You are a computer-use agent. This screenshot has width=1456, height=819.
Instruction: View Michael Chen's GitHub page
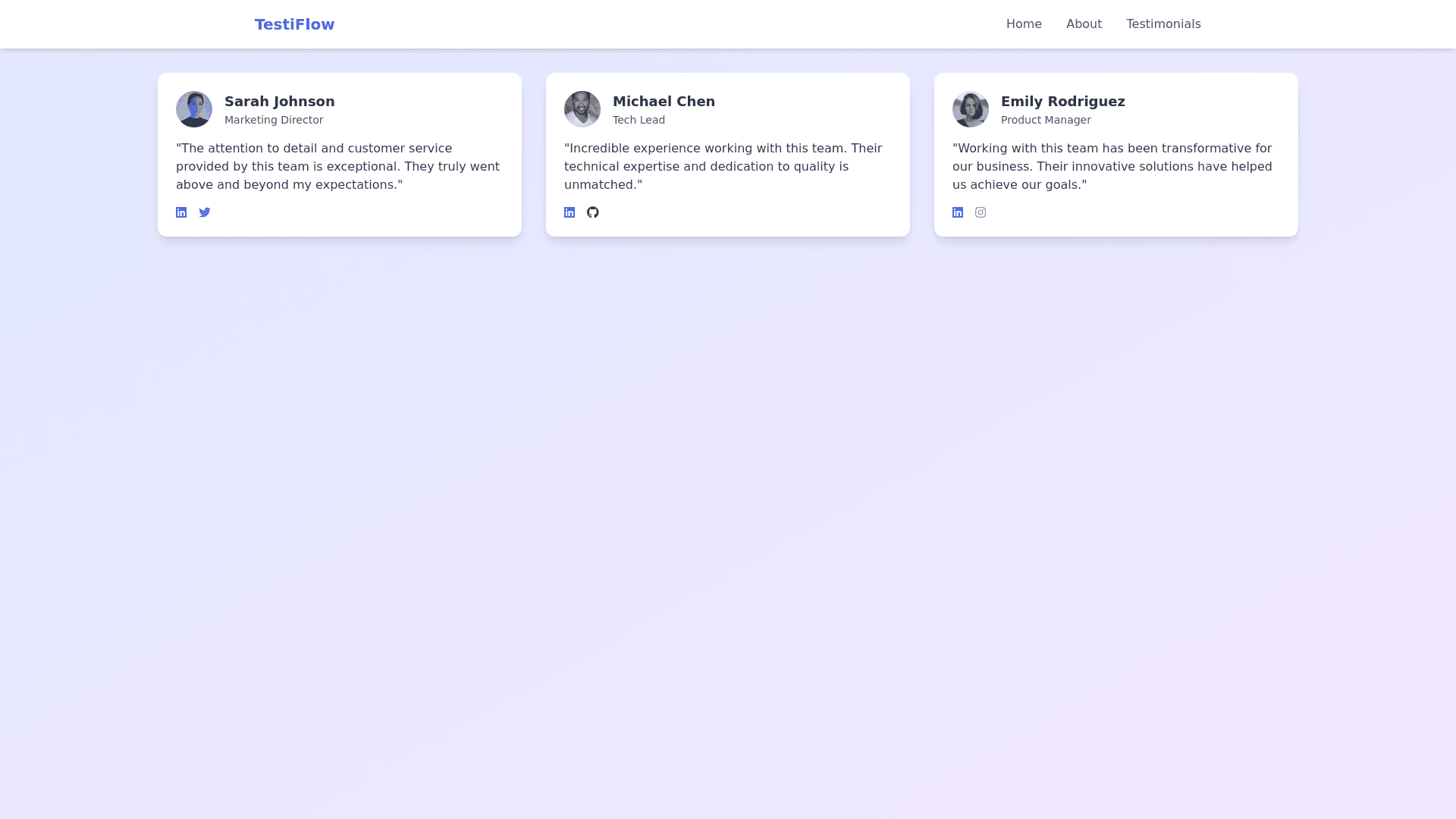click(x=593, y=212)
